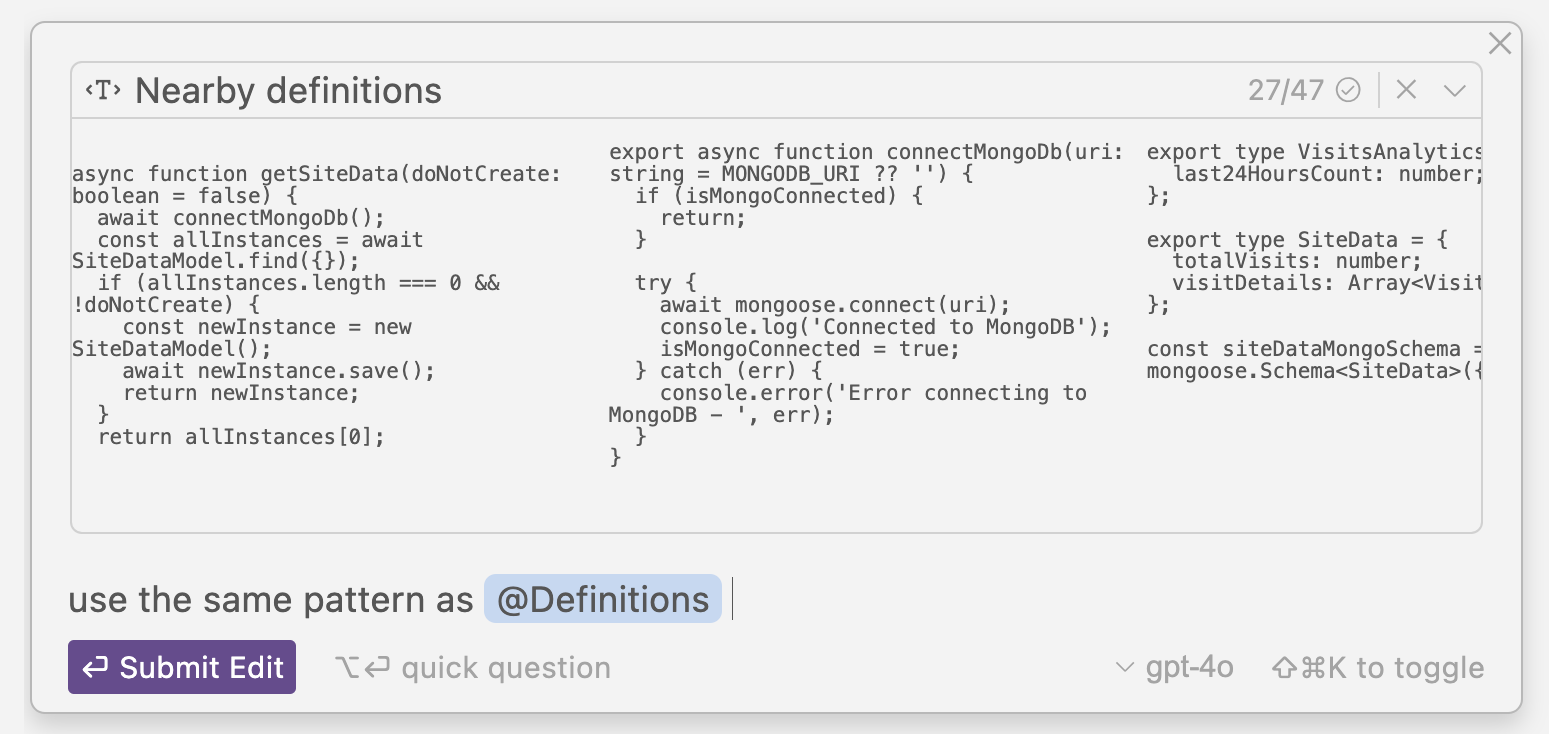Image resolution: width=1549 pixels, height=734 pixels.
Task: Close the inline edit prompt dialog
Action: tap(1499, 43)
